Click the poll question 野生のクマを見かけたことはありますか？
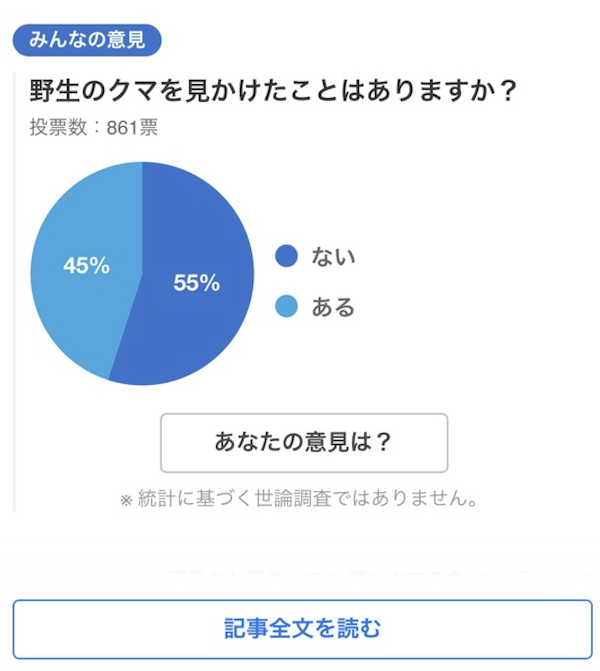 (273, 91)
